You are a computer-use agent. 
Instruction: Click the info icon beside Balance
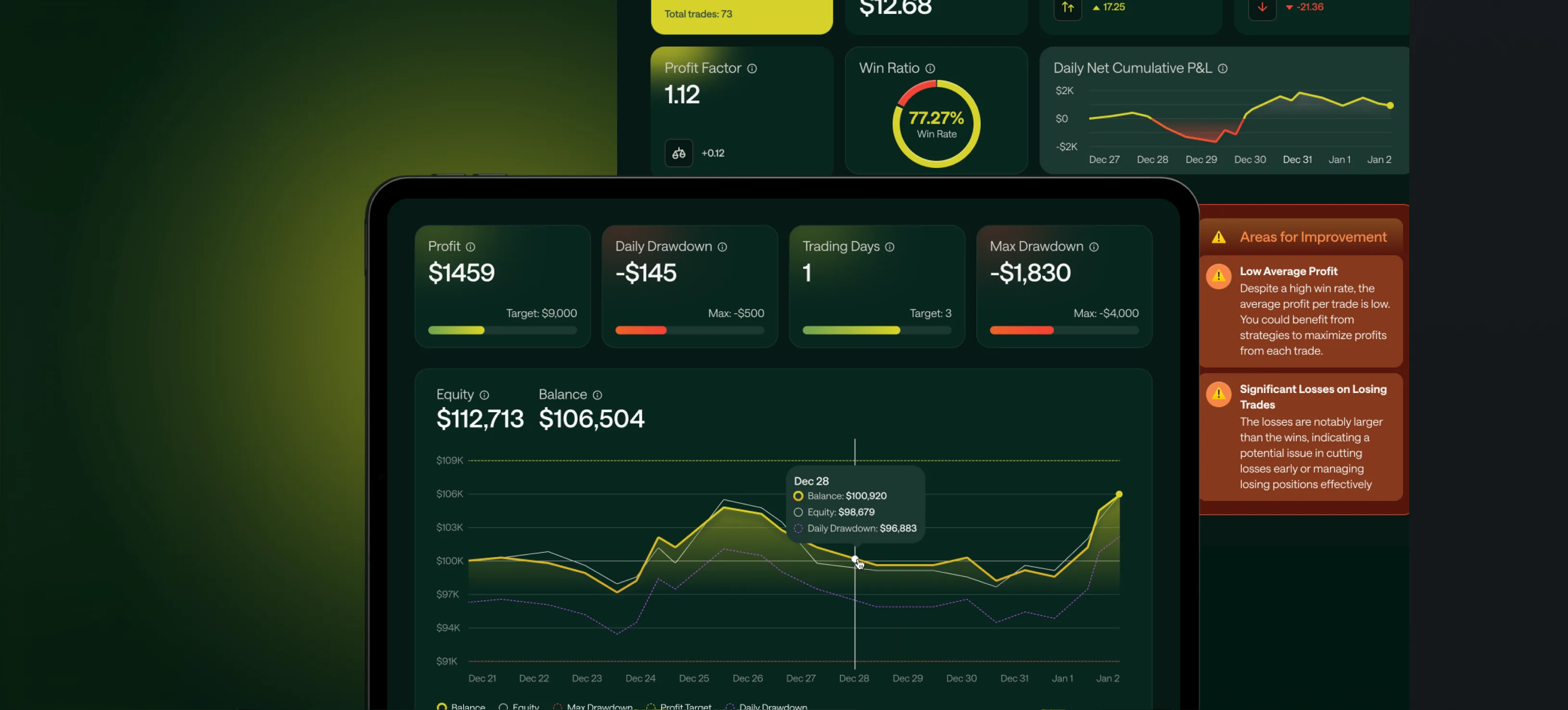(598, 395)
